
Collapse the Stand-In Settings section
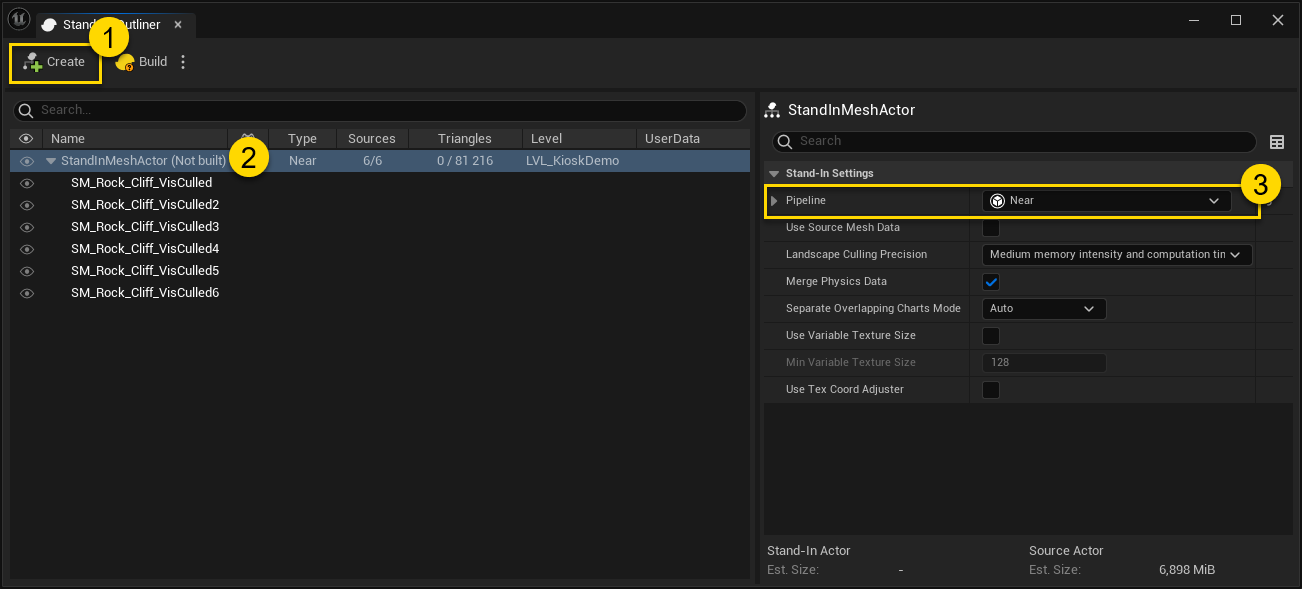point(772,173)
